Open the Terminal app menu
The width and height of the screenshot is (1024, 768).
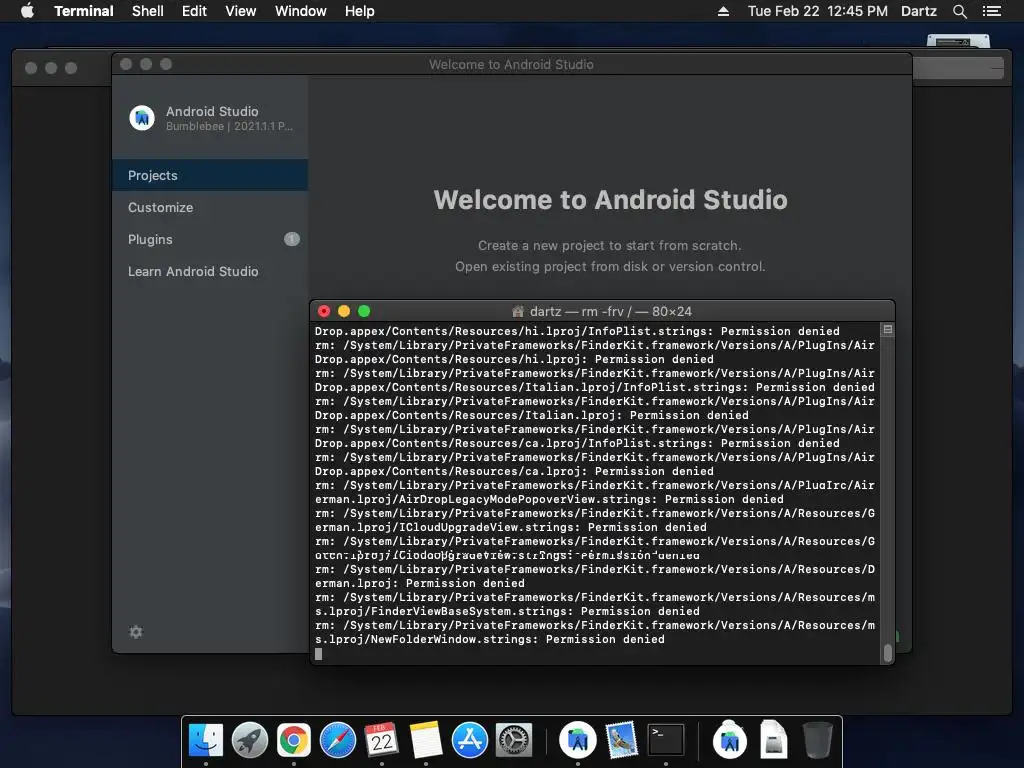[x=84, y=11]
